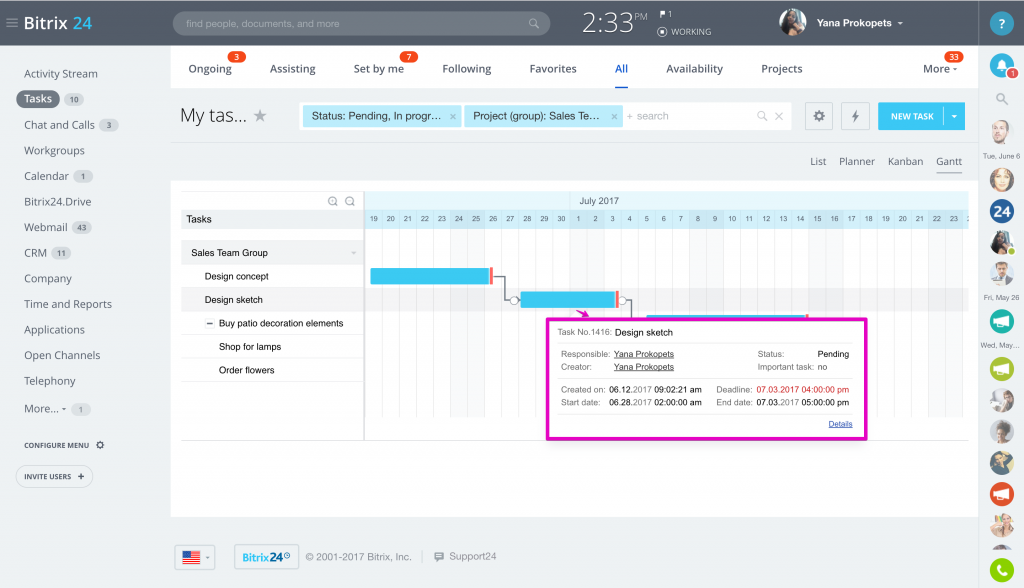Viewport: 1024px width, 588px height.
Task: Select the All tab
Action: [x=621, y=69]
